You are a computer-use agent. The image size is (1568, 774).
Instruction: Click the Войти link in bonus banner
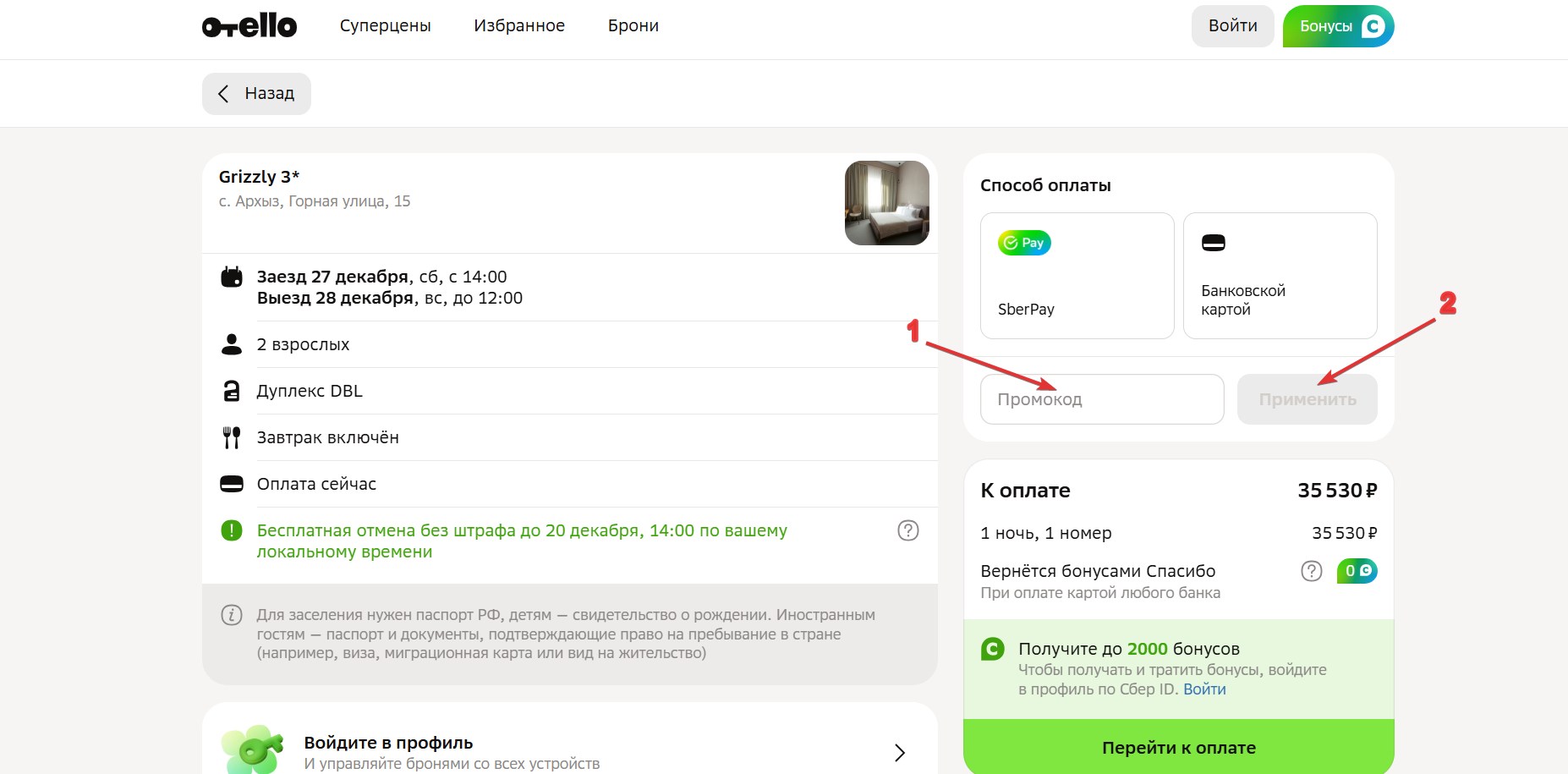[1204, 689]
